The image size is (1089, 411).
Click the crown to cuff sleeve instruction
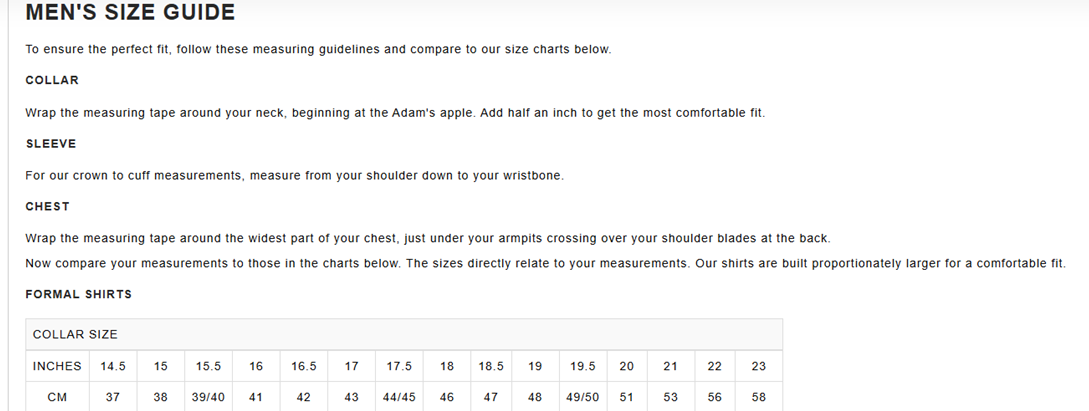[294, 176]
